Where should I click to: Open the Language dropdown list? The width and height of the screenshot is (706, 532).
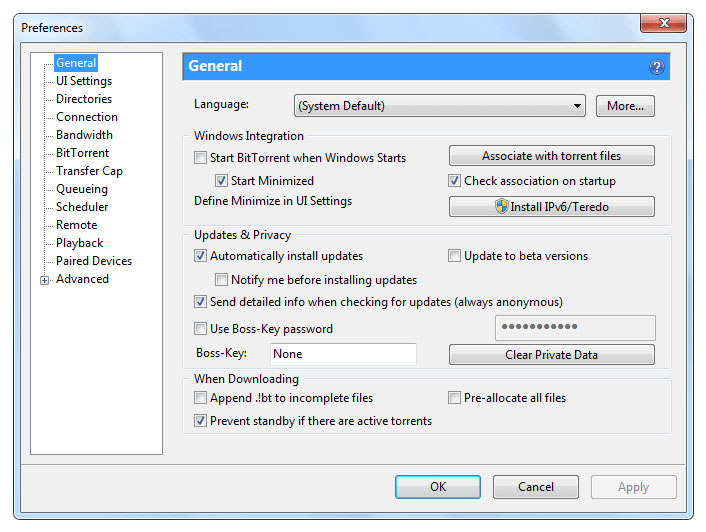point(439,106)
